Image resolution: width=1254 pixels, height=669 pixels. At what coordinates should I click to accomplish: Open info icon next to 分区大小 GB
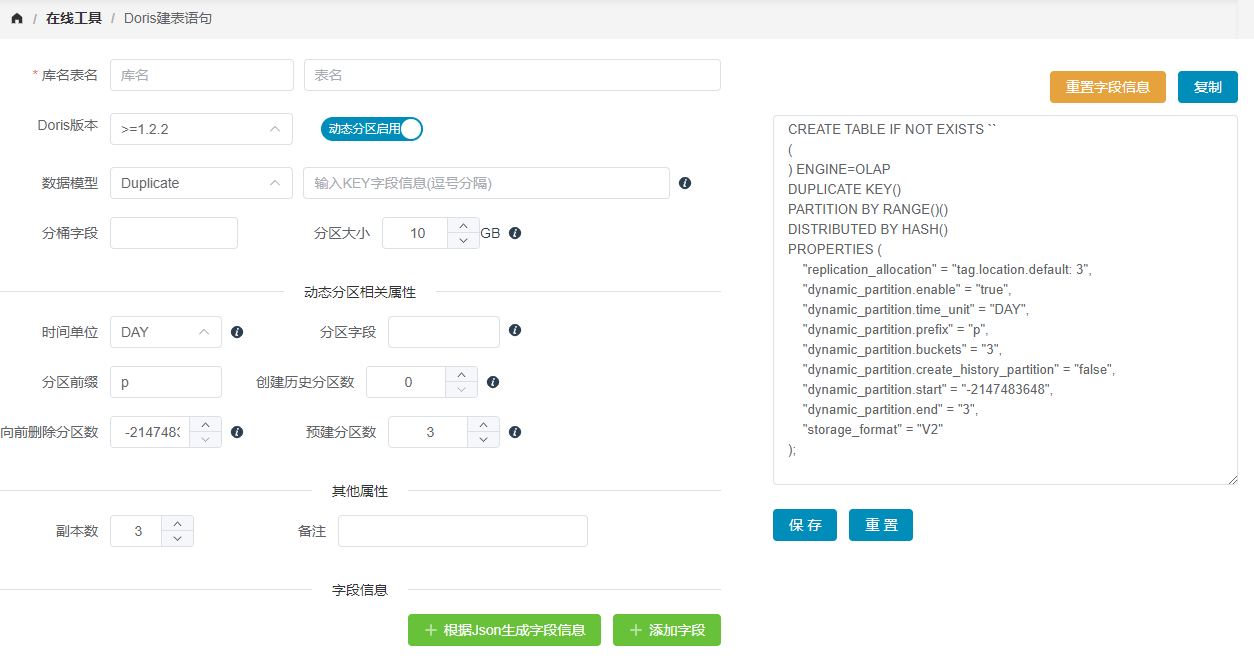pyautogui.click(x=514, y=233)
